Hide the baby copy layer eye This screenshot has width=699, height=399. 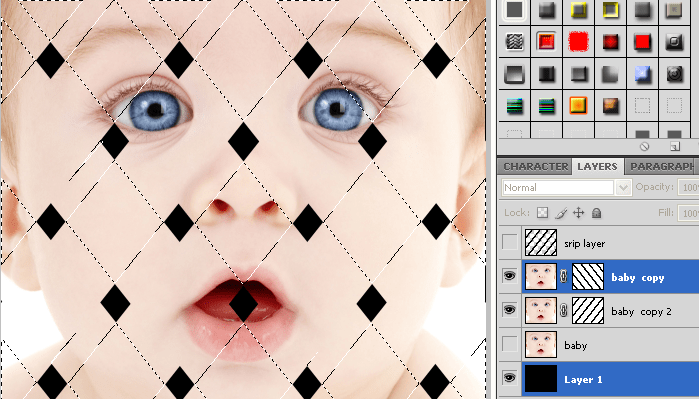510,276
